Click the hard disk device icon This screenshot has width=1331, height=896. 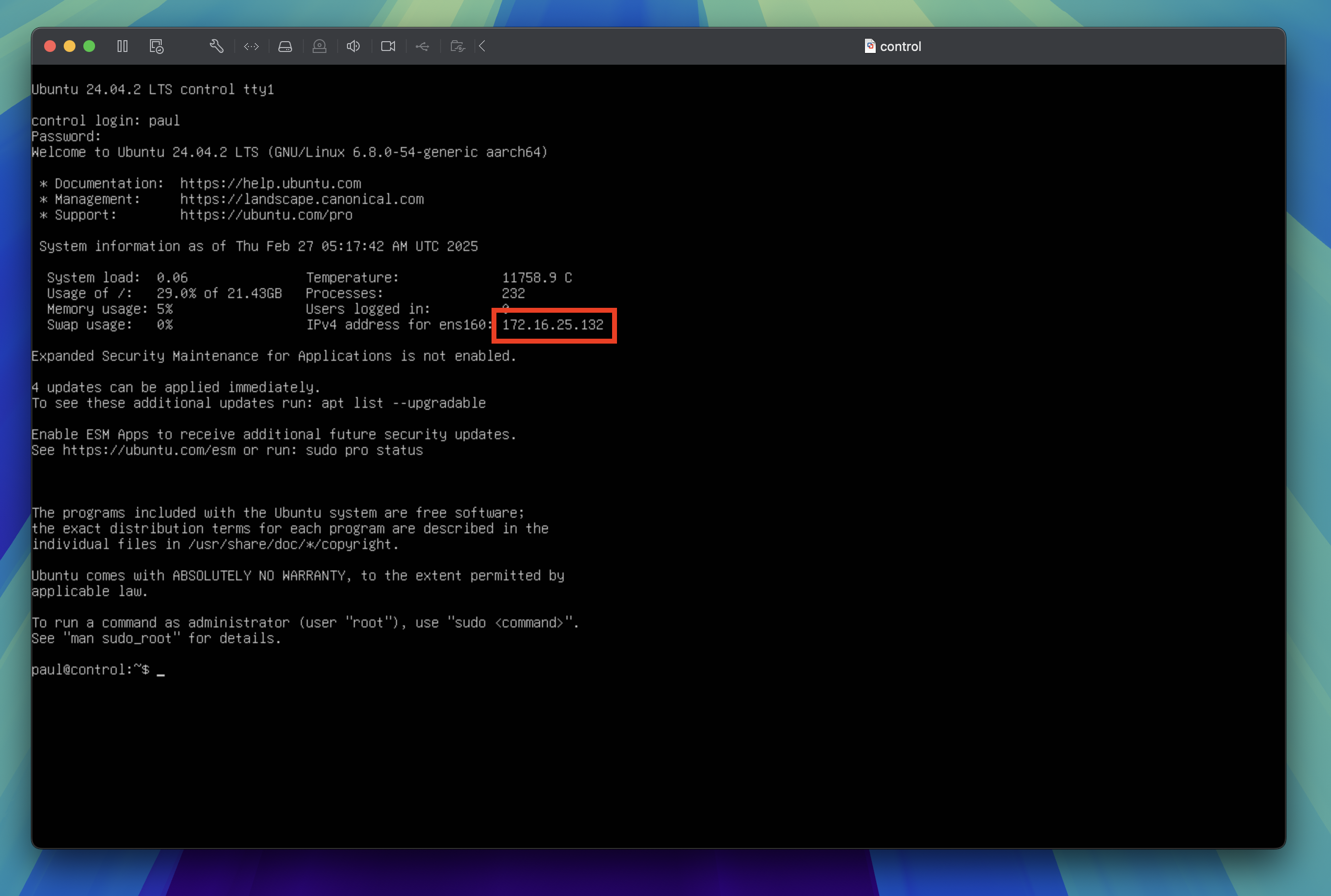285,46
